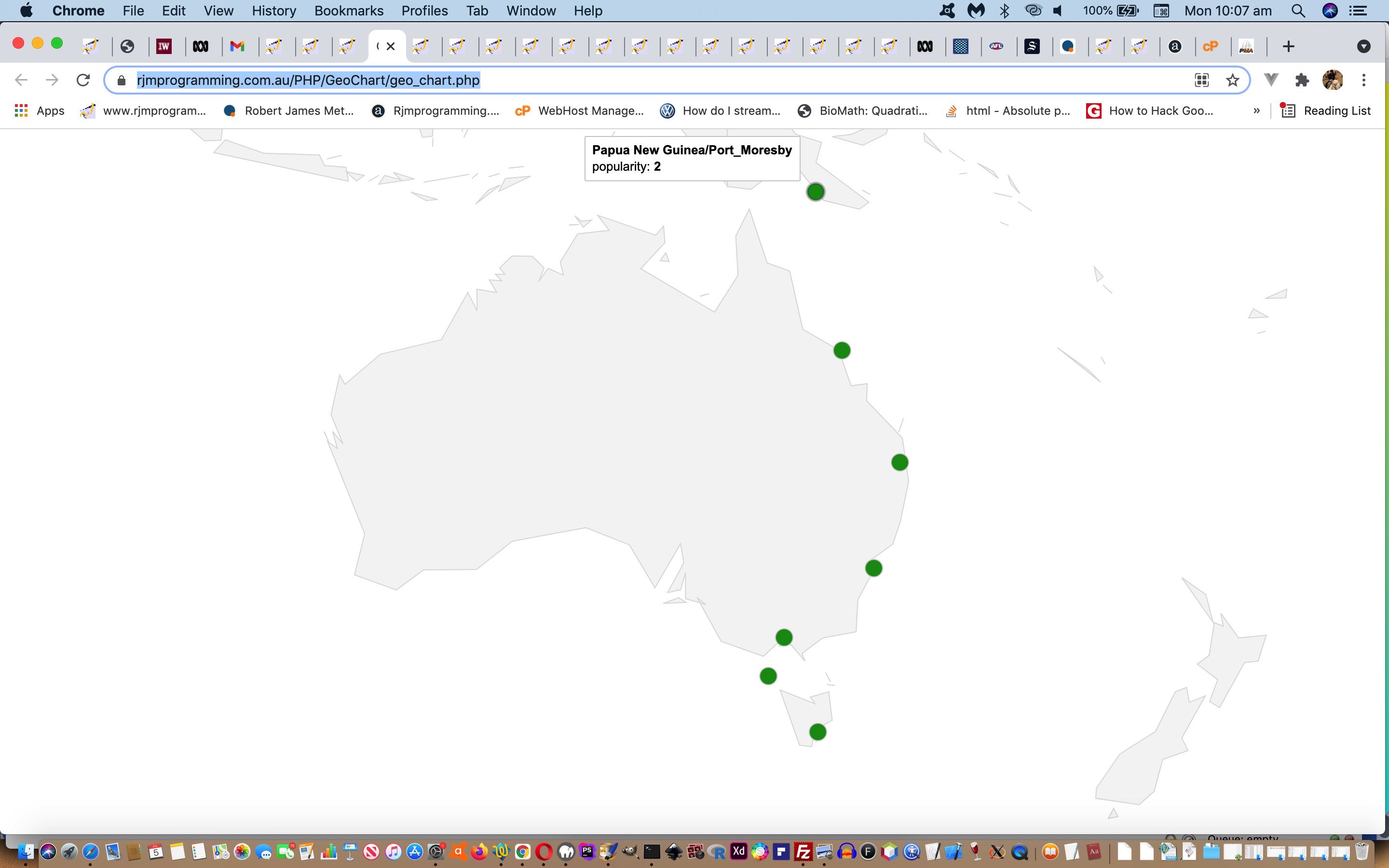
Task: Show hidden bookmarks via the chevron
Action: click(1256, 111)
